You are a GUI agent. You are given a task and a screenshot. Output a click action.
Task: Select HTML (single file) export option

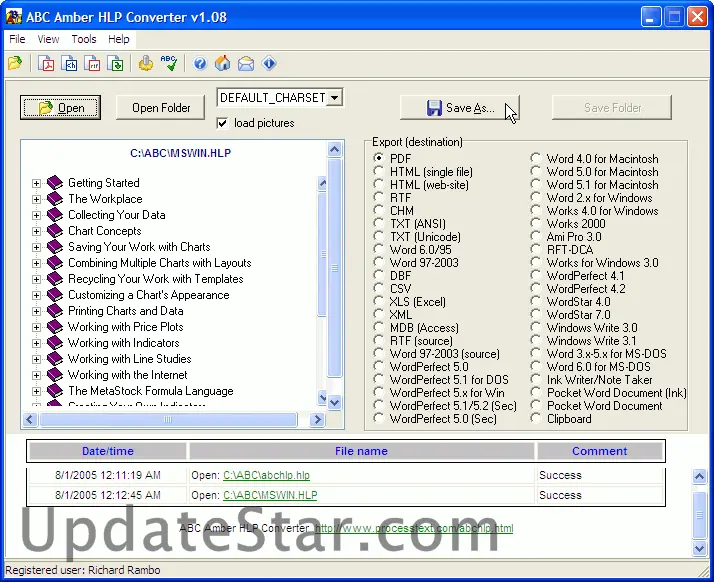pyautogui.click(x=378, y=171)
